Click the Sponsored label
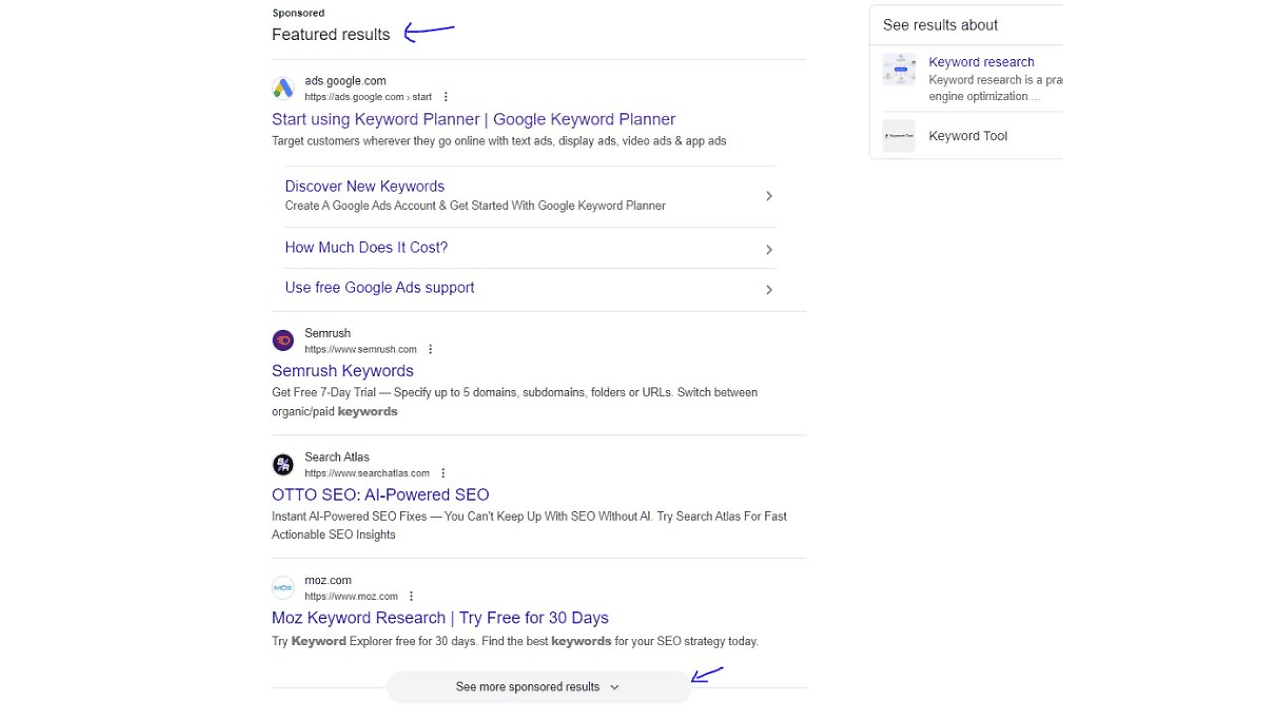The image size is (1280, 720). click(298, 13)
